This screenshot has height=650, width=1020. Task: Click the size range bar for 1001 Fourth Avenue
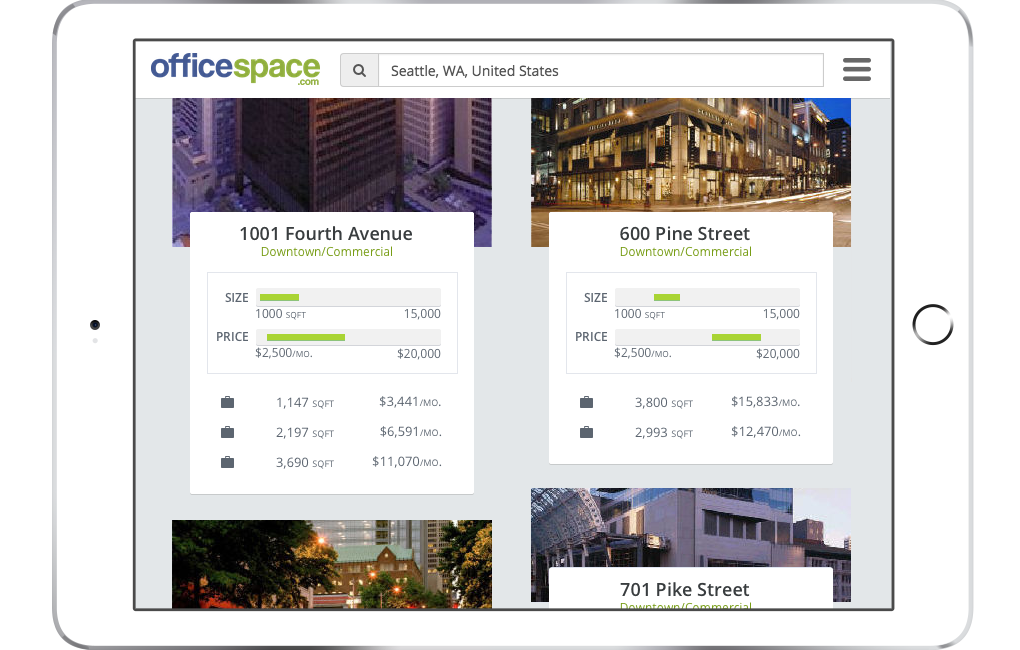[348, 297]
